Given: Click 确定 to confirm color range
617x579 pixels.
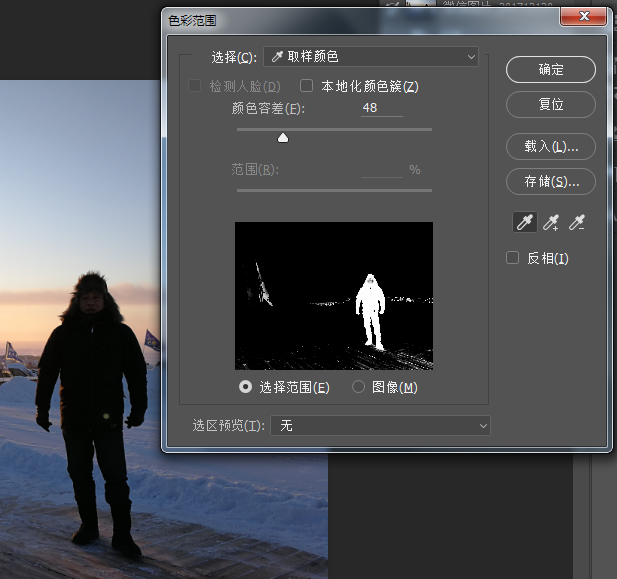Looking at the screenshot, I should (x=551, y=69).
